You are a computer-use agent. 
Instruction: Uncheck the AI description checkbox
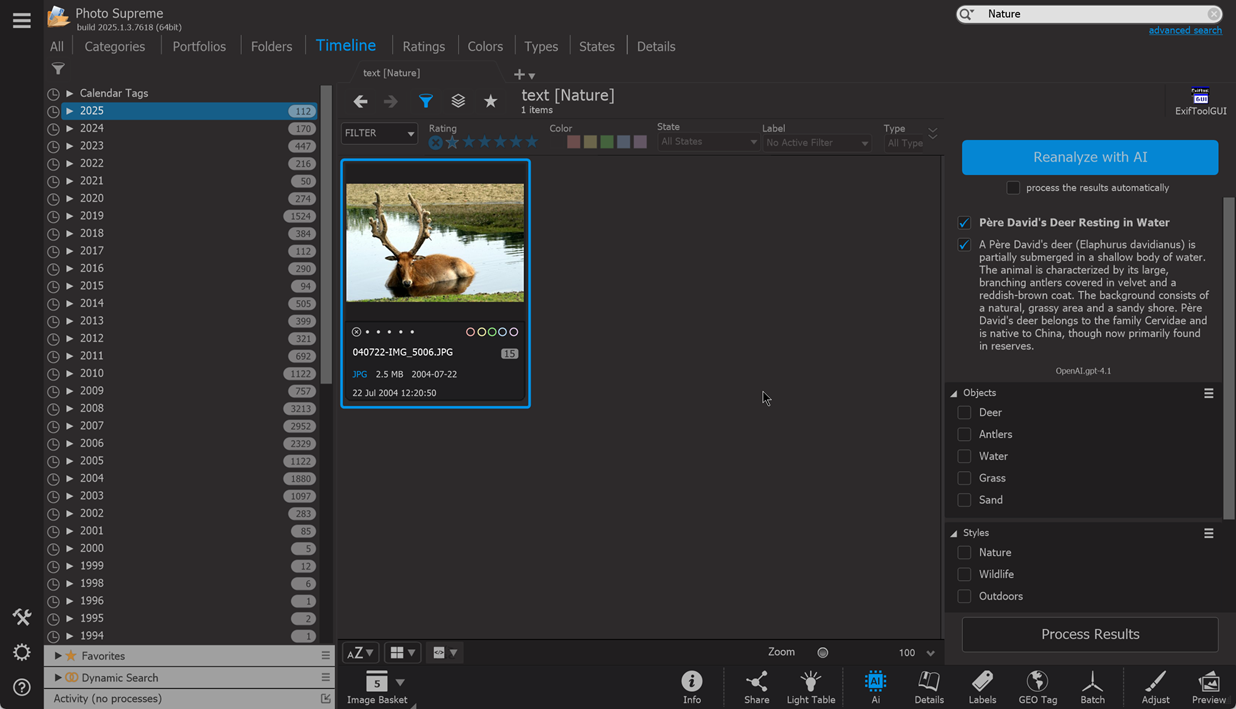[964, 245]
